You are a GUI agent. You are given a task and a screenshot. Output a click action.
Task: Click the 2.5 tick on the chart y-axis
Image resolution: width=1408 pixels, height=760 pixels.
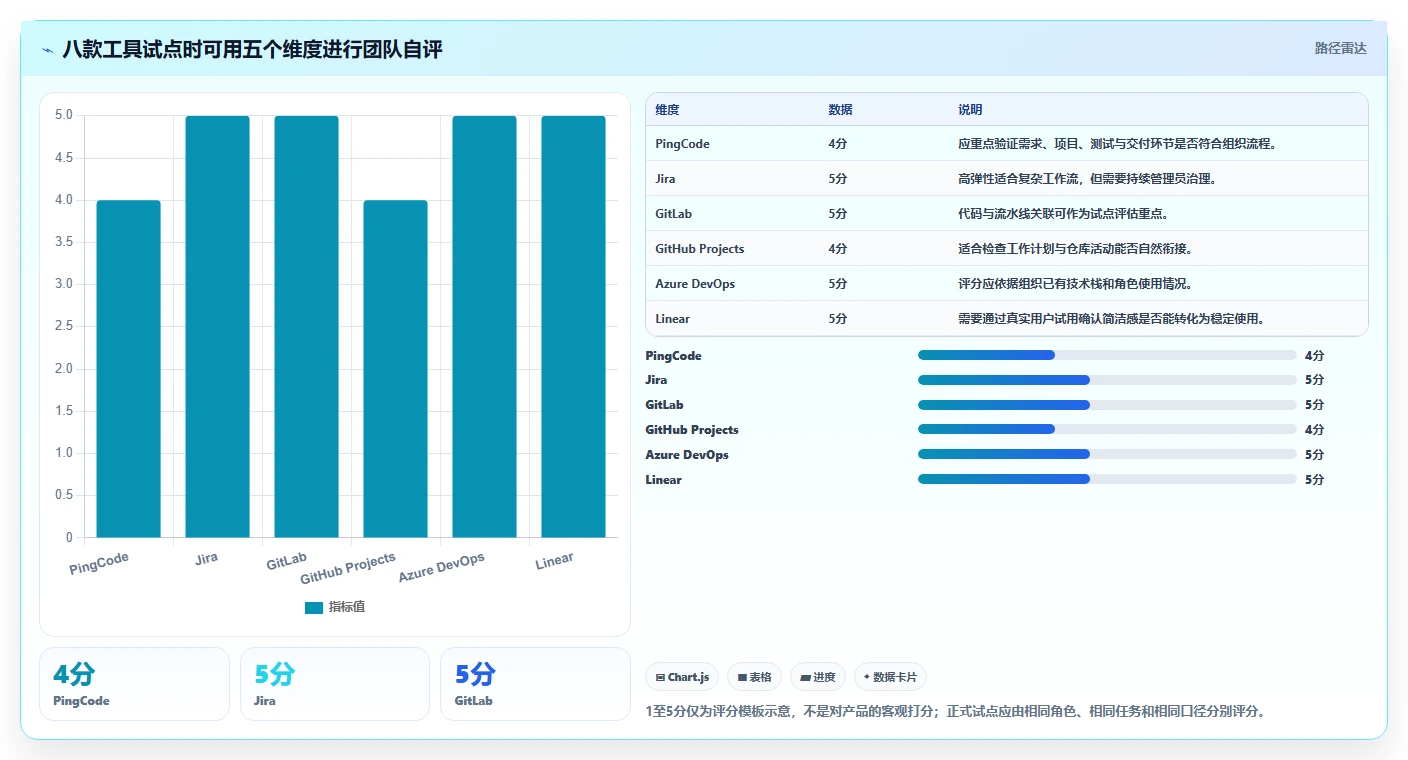(64, 326)
